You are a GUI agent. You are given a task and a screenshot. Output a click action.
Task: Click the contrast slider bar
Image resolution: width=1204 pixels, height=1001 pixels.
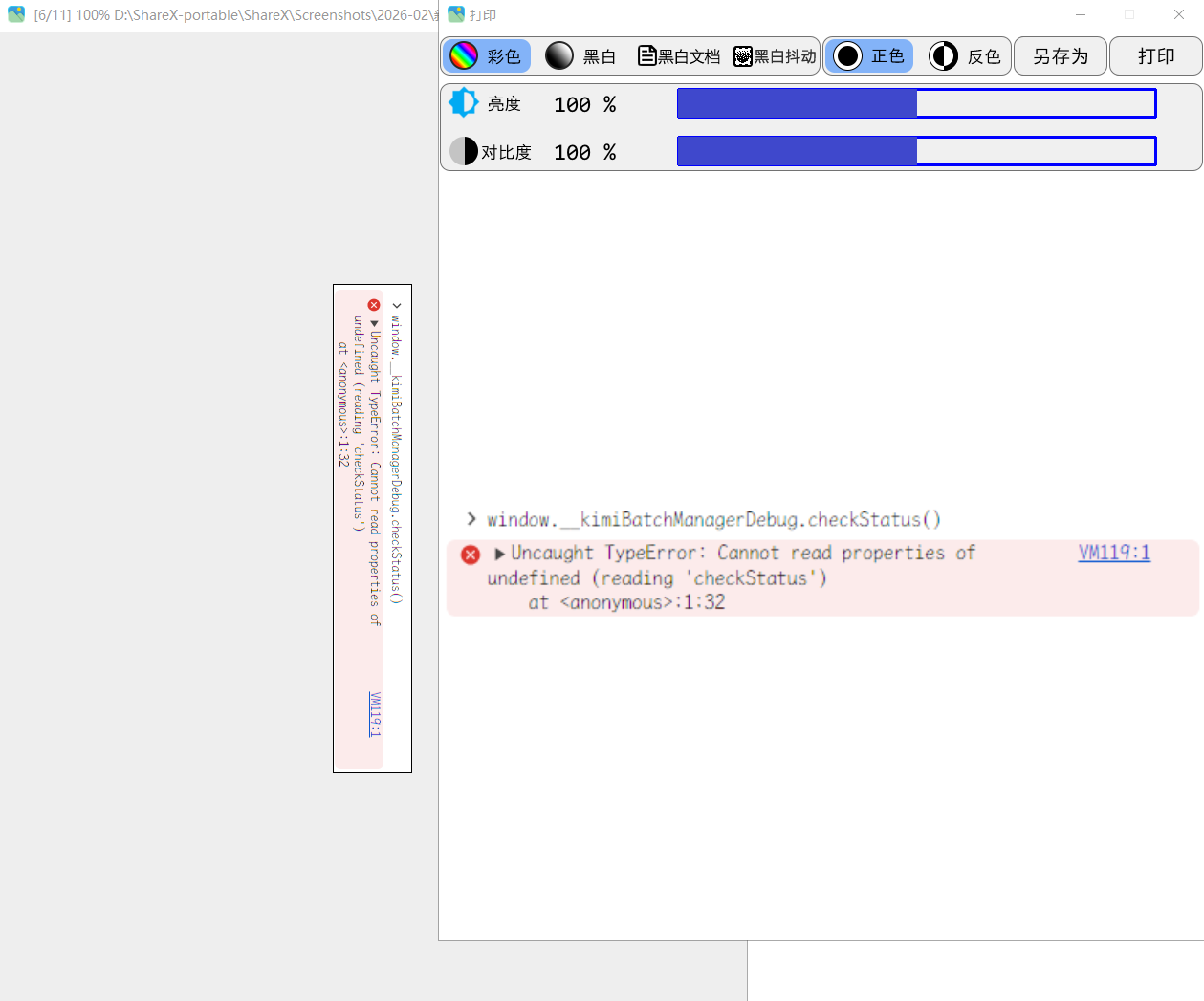click(x=916, y=151)
